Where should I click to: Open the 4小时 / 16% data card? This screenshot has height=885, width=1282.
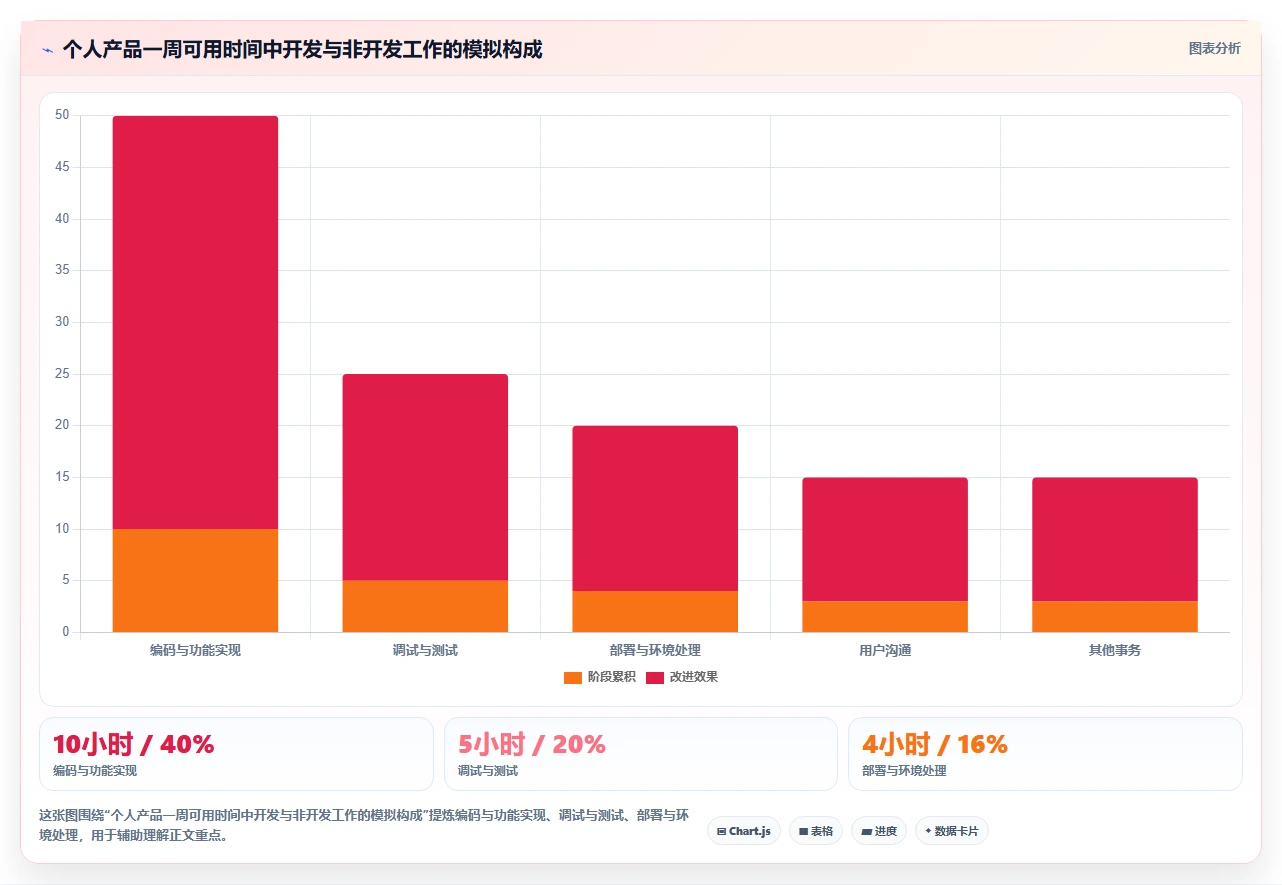[1045, 754]
